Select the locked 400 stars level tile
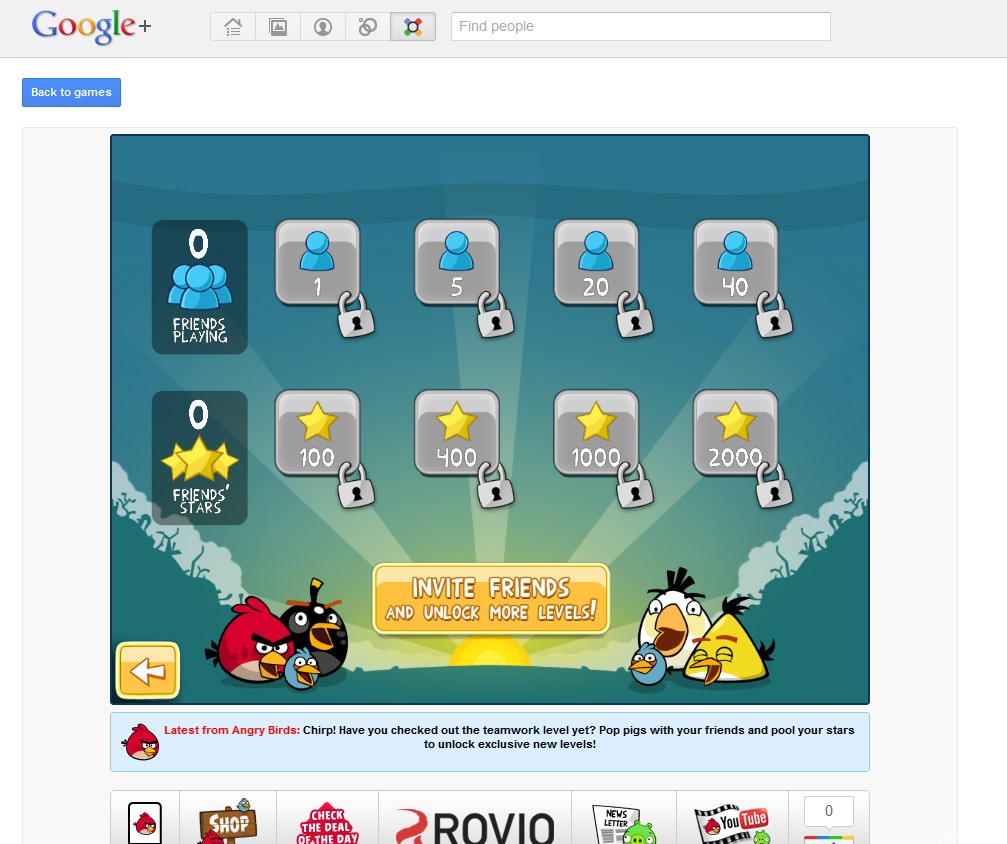1007x844 pixels. pyautogui.click(x=457, y=433)
